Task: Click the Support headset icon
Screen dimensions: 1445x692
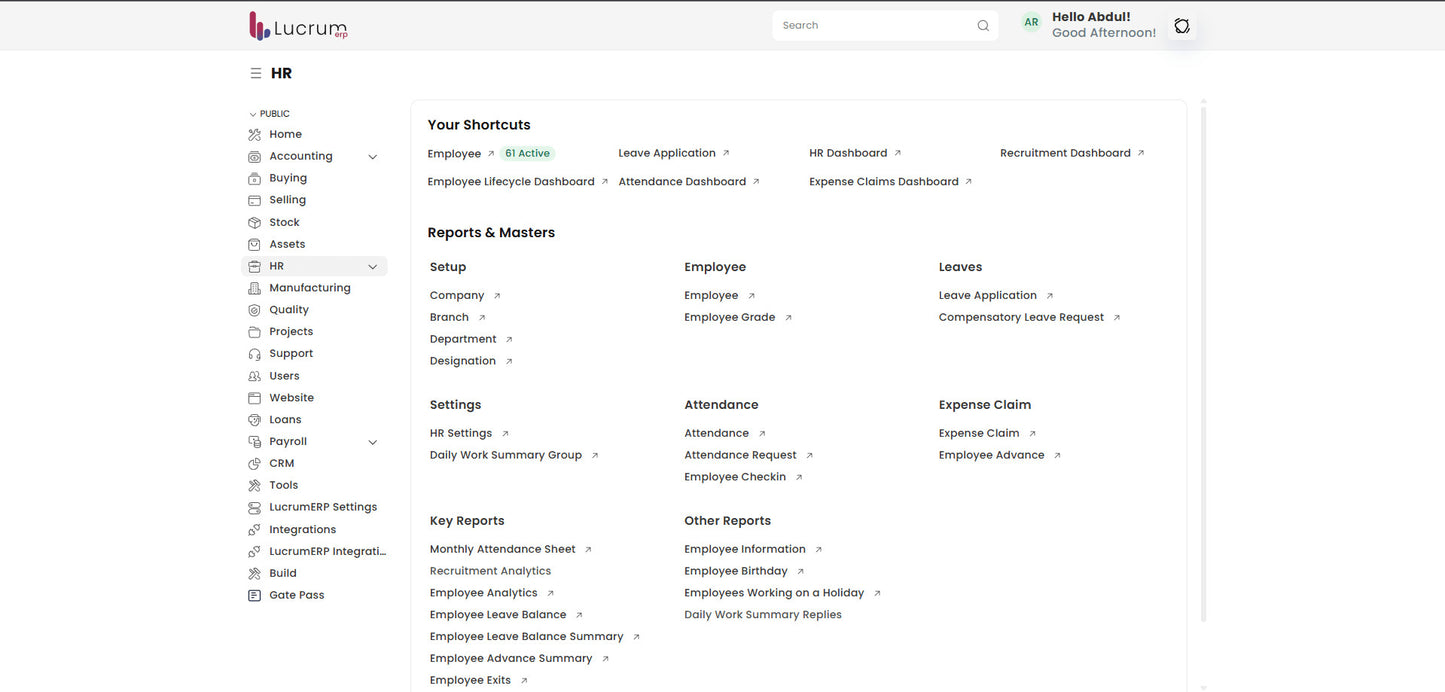Action: click(253, 353)
